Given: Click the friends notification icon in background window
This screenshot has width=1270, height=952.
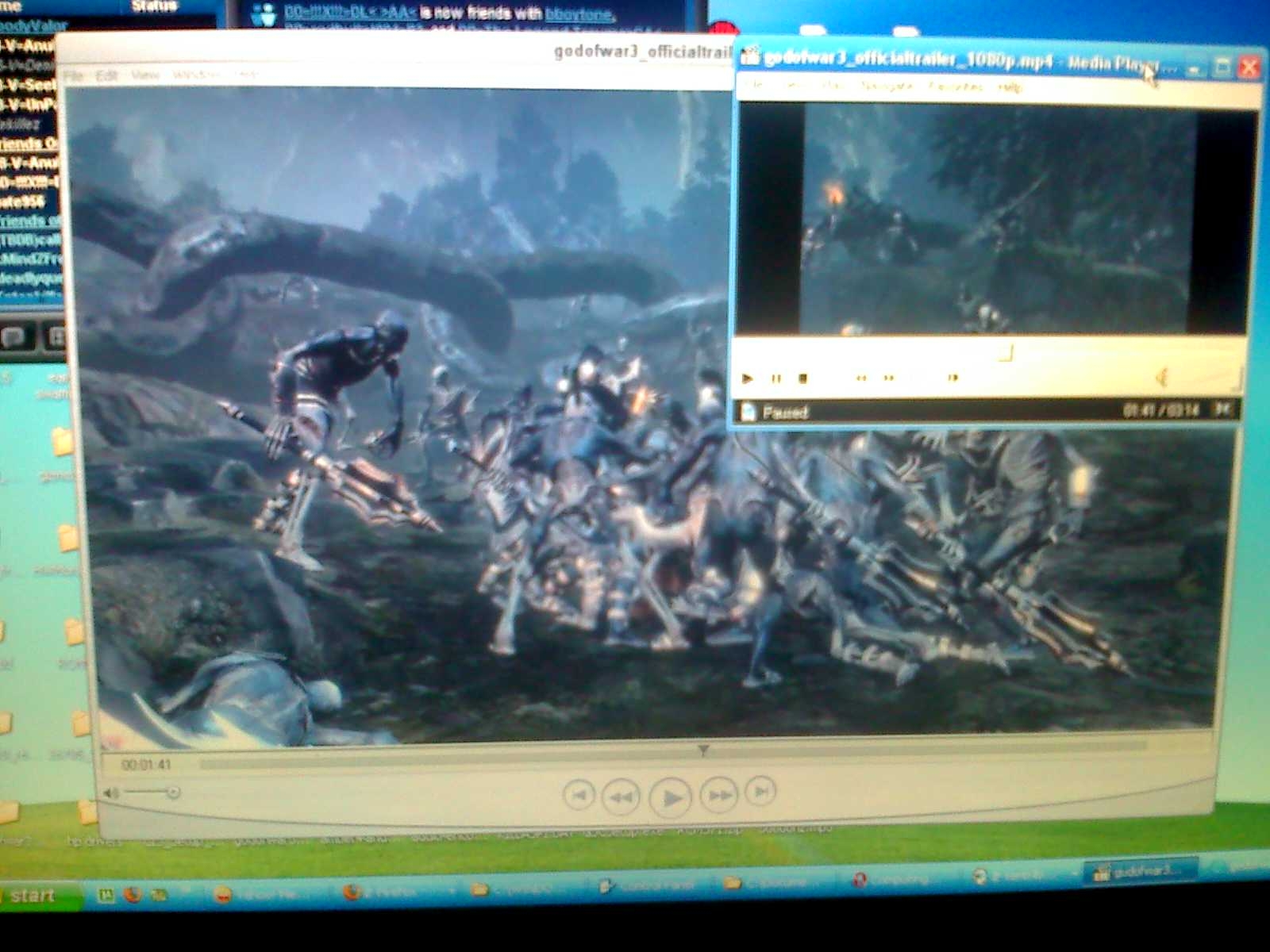Looking at the screenshot, I should coord(264,13).
